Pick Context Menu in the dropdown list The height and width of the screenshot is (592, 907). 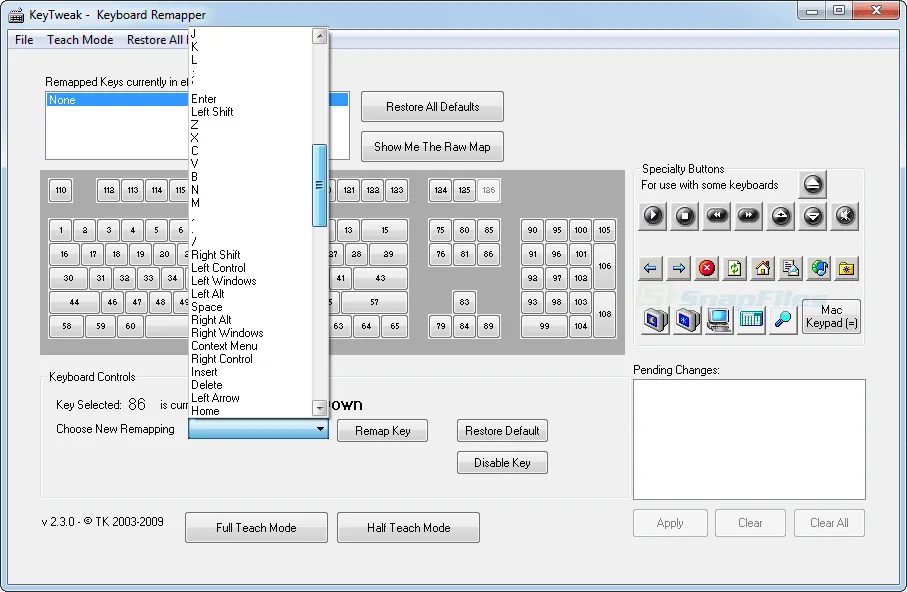click(251, 346)
